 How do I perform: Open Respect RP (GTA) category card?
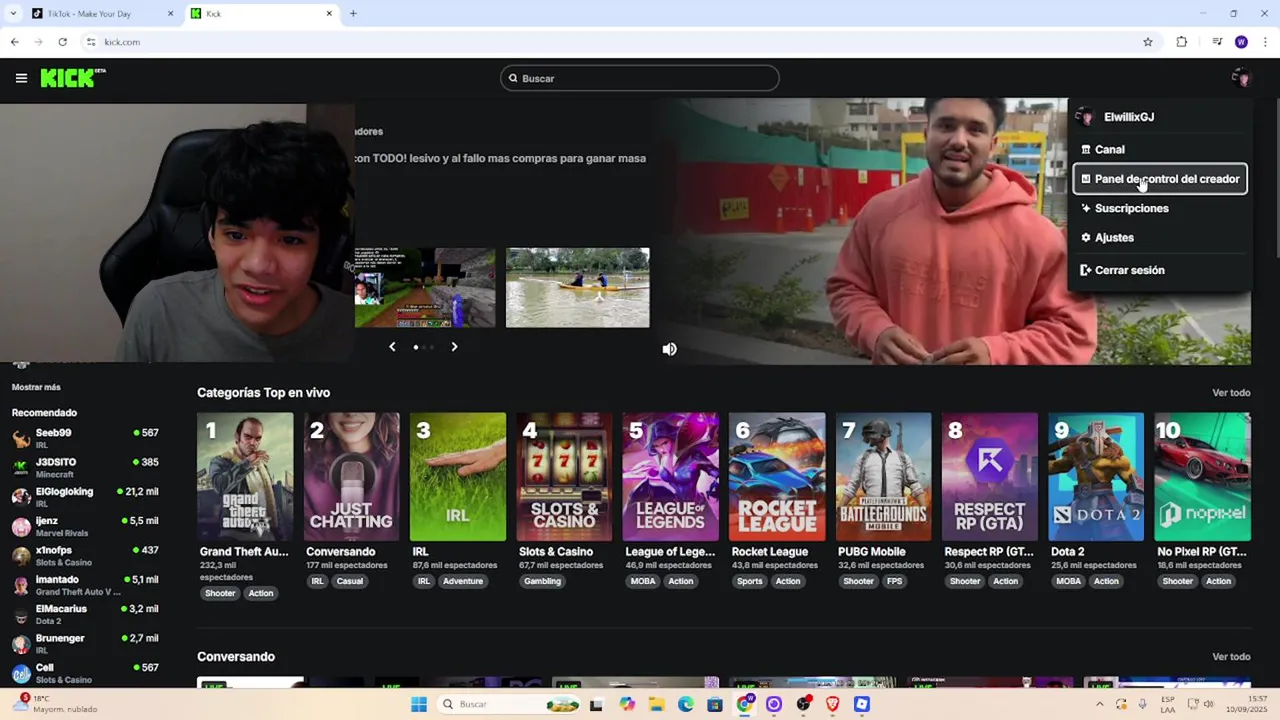(990, 477)
